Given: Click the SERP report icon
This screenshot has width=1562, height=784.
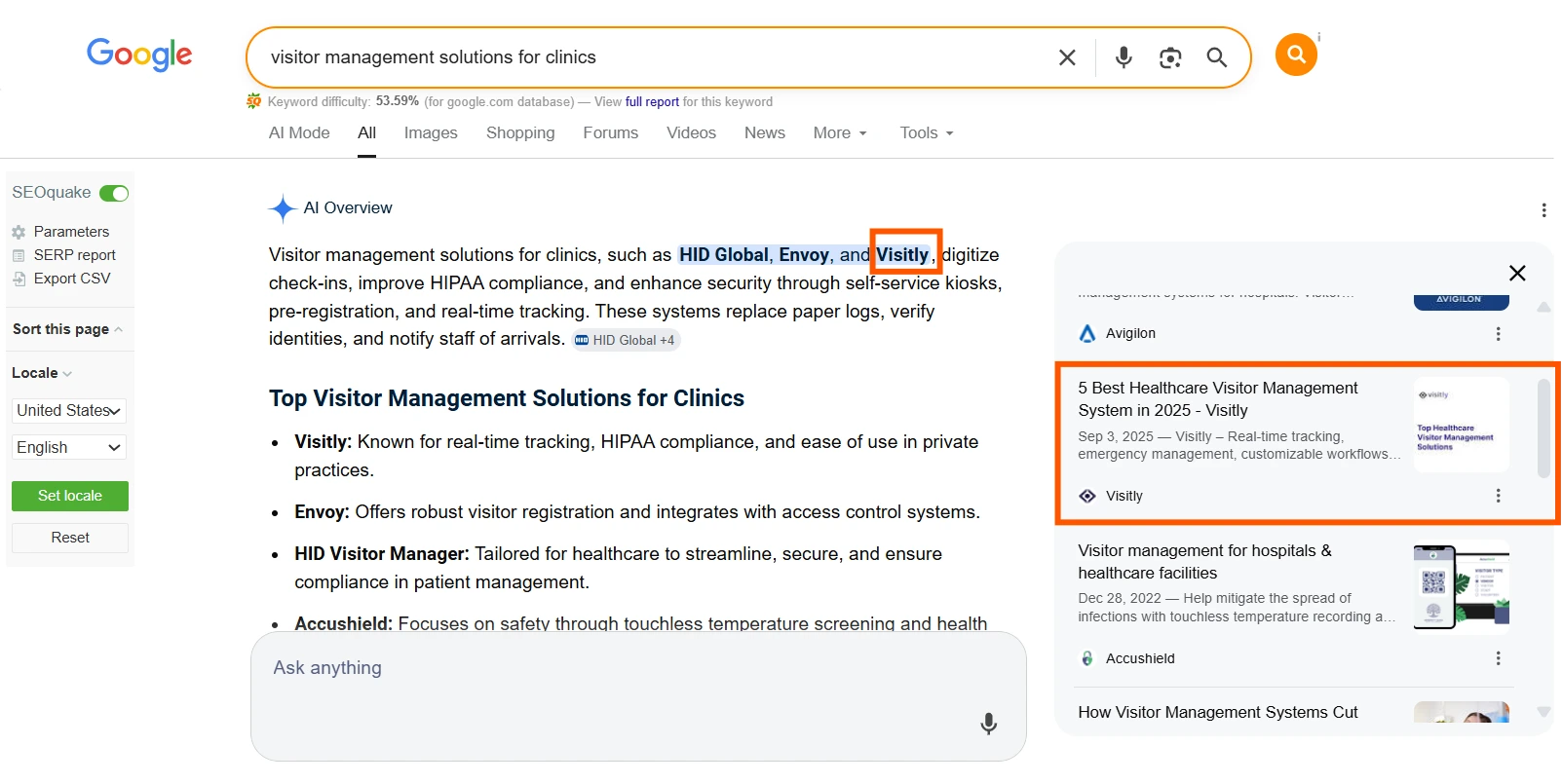Looking at the screenshot, I should [19, 255].
